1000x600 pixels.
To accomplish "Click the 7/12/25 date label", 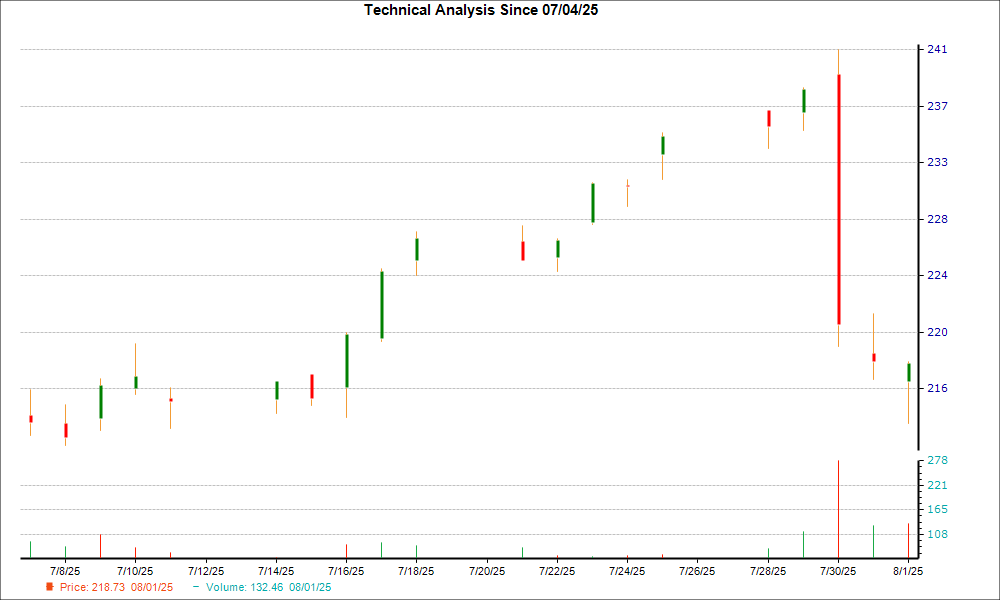I will (206, 571).
